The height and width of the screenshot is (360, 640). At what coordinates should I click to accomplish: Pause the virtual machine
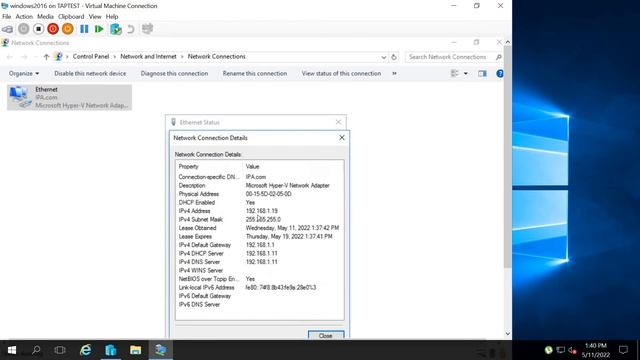pos(84,29)
